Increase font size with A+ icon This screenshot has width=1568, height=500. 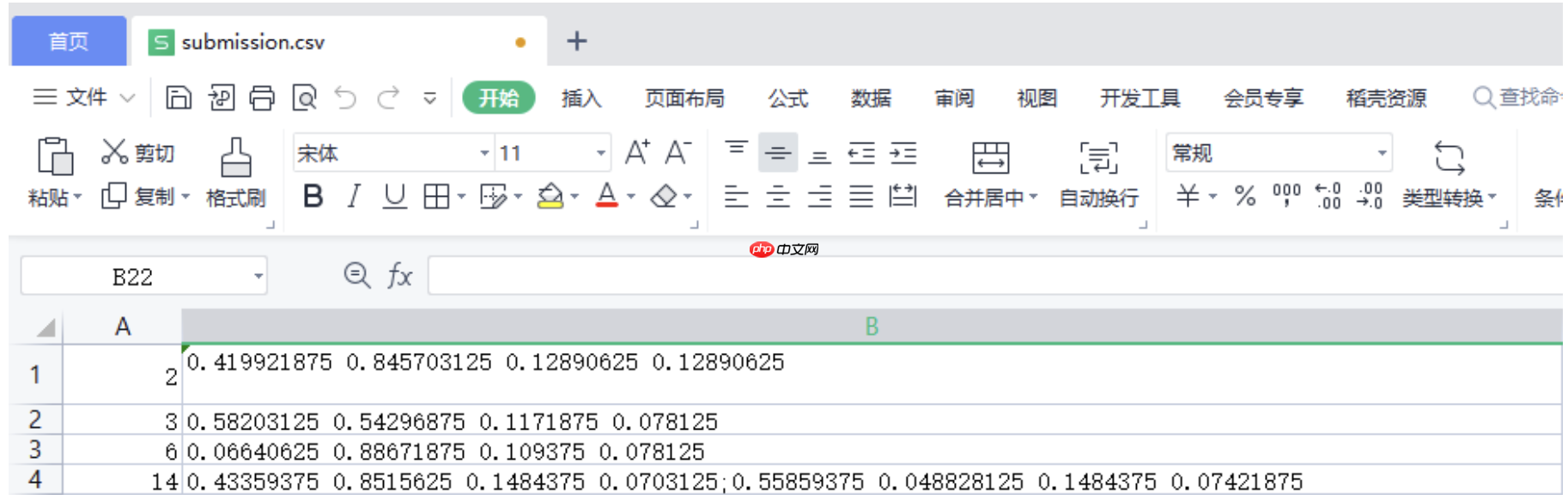point(636,153)
